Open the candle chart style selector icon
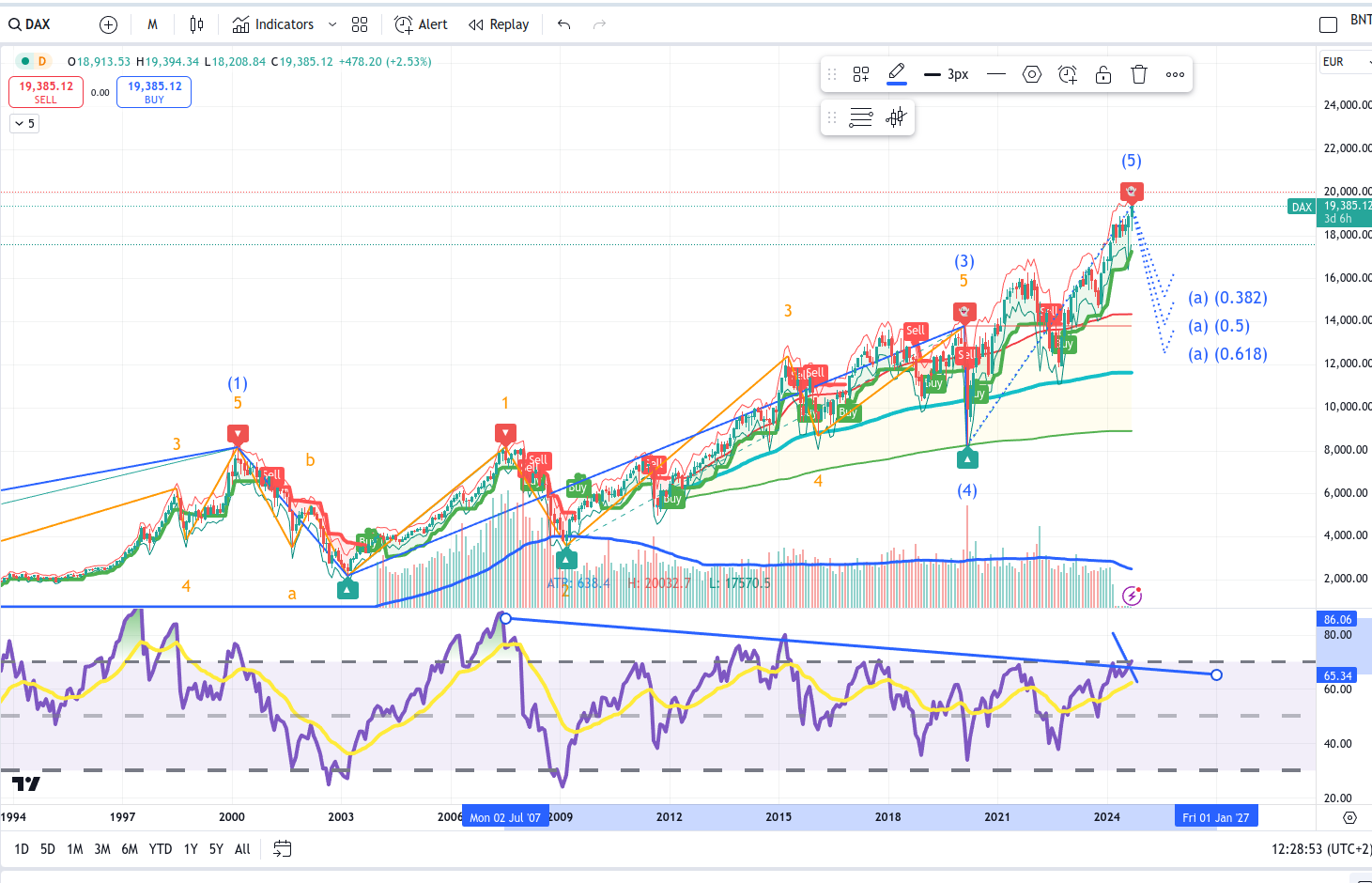 [x=196, y=23]
